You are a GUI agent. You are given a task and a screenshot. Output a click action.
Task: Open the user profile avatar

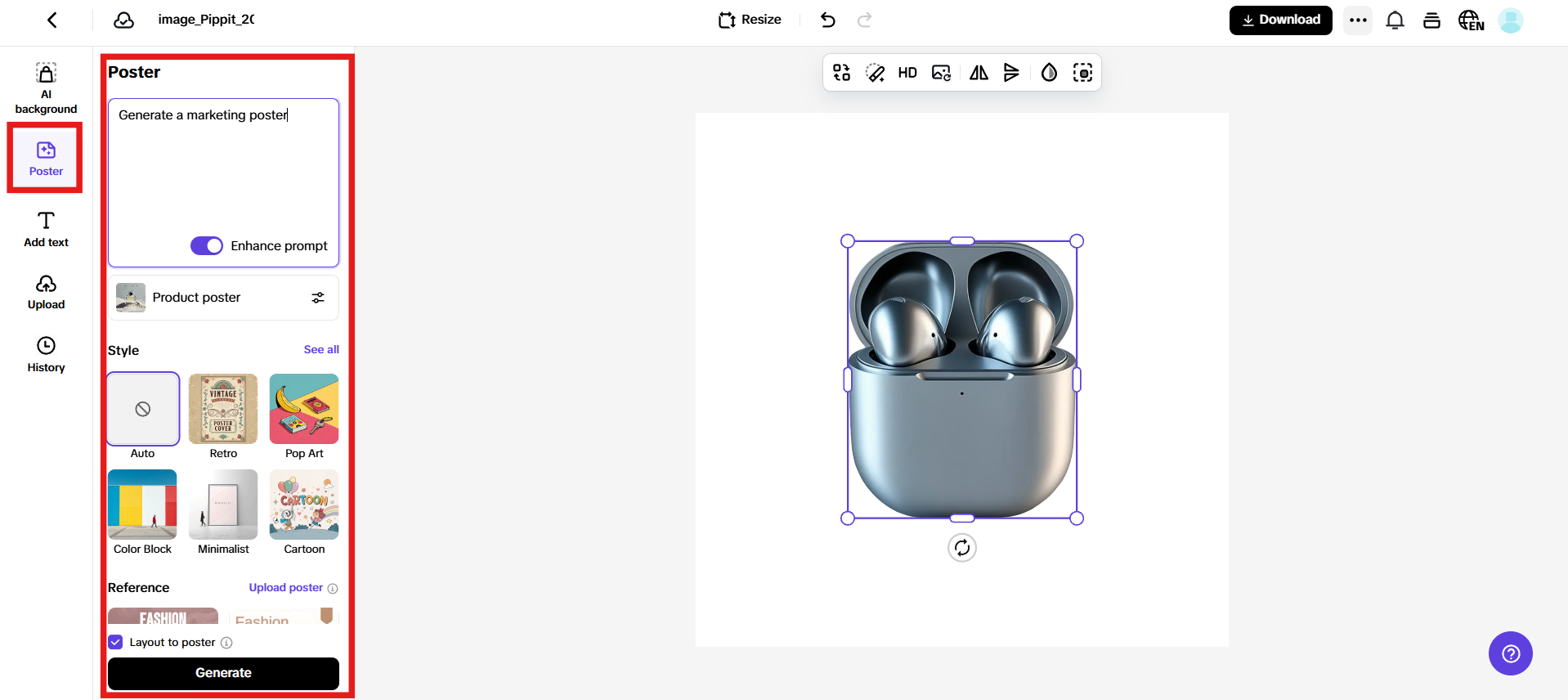tap(1510, 20)
